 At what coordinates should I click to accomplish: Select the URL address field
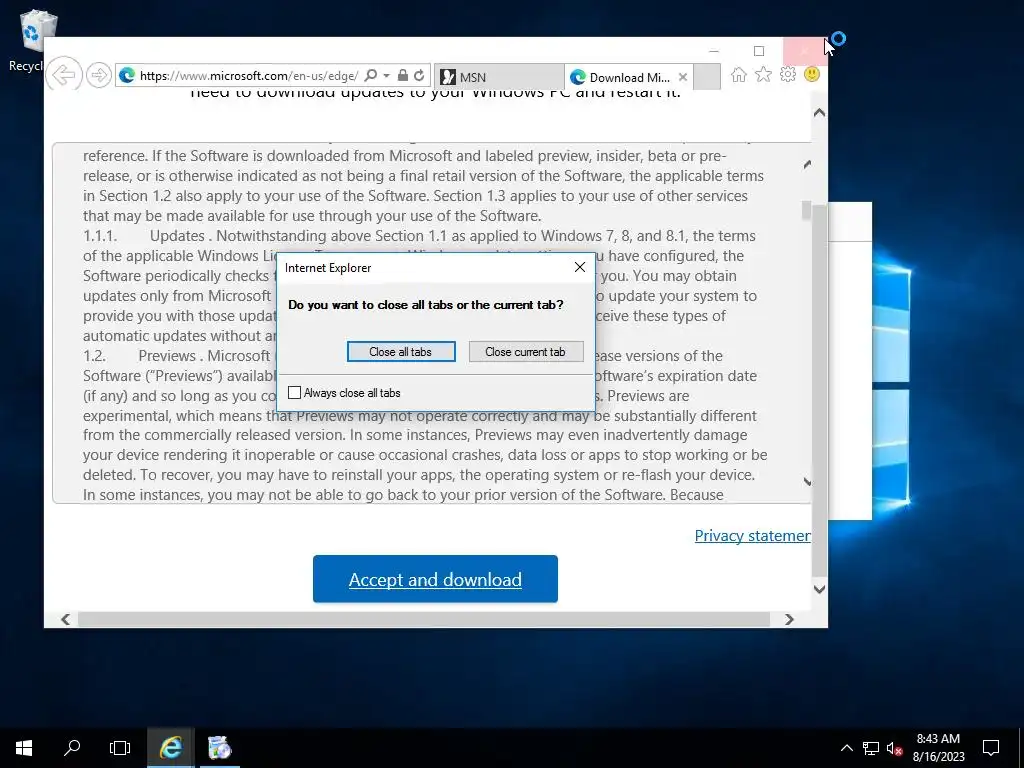(x=249, y=76)
